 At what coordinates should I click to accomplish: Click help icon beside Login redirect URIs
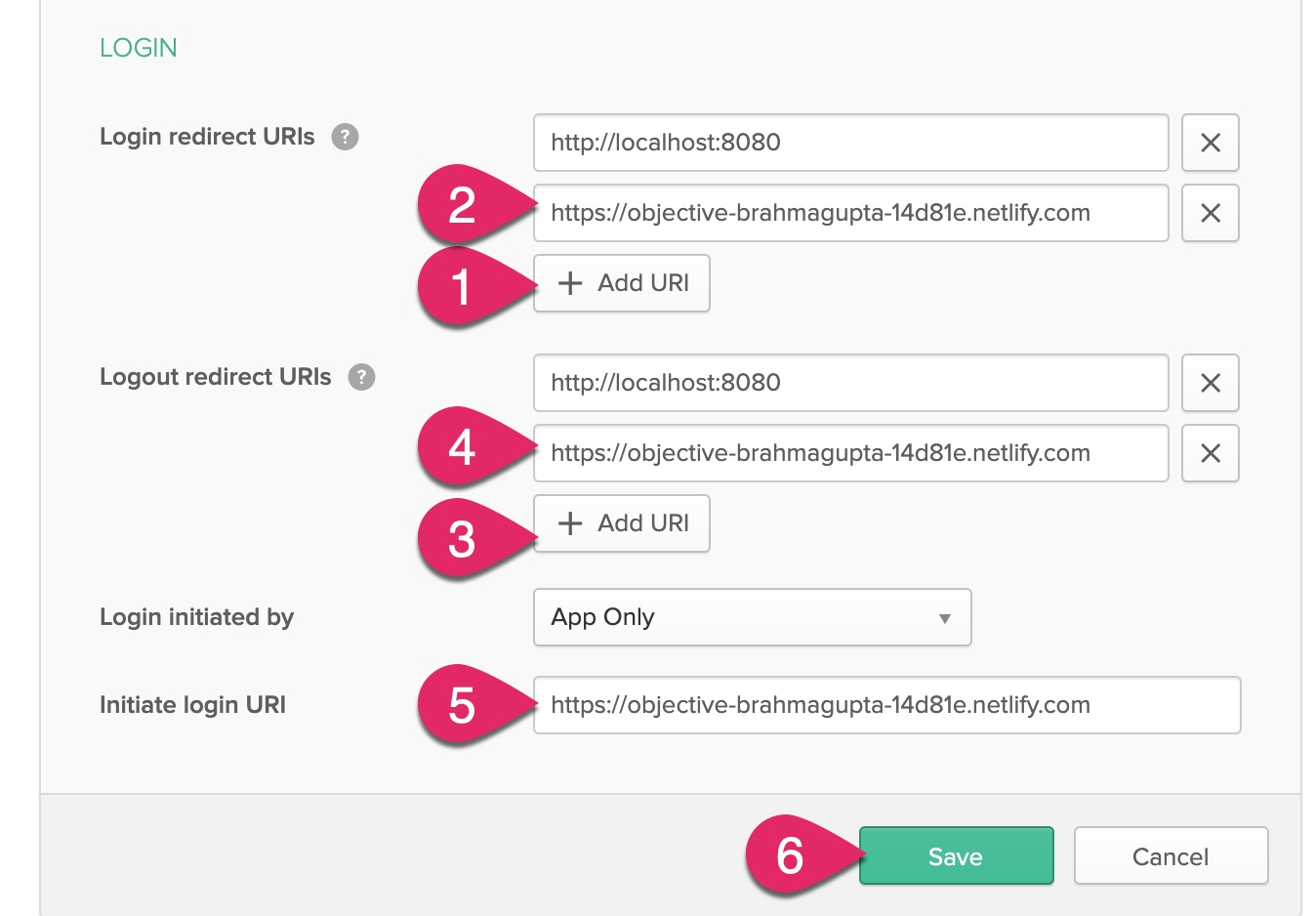[345, 137]
